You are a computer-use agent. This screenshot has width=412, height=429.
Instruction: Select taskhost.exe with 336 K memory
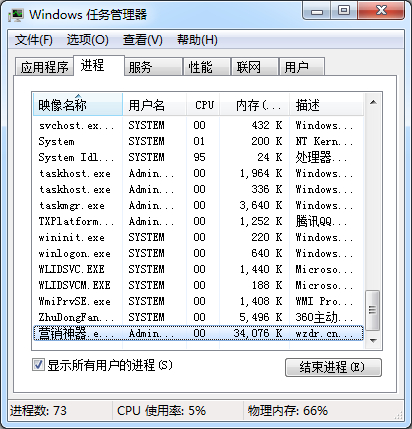(198, 189)
